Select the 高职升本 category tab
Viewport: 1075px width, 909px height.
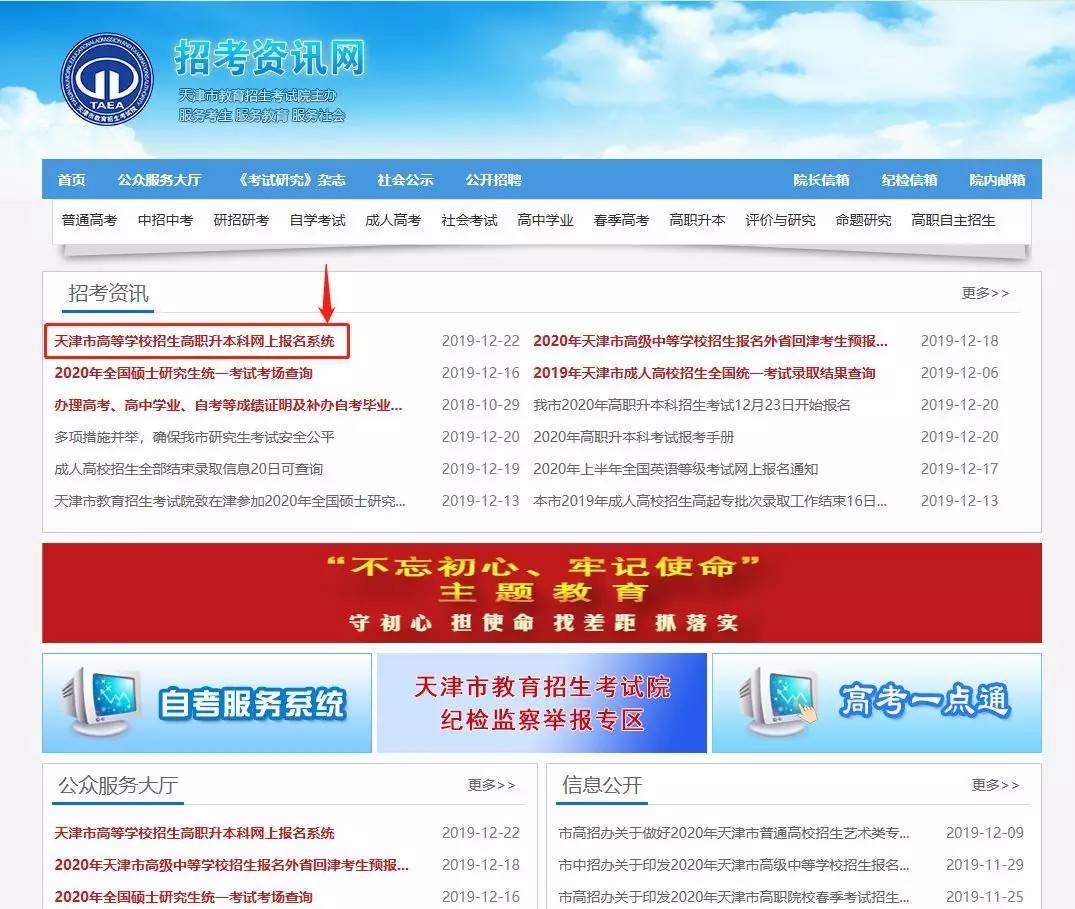point(697,220)
